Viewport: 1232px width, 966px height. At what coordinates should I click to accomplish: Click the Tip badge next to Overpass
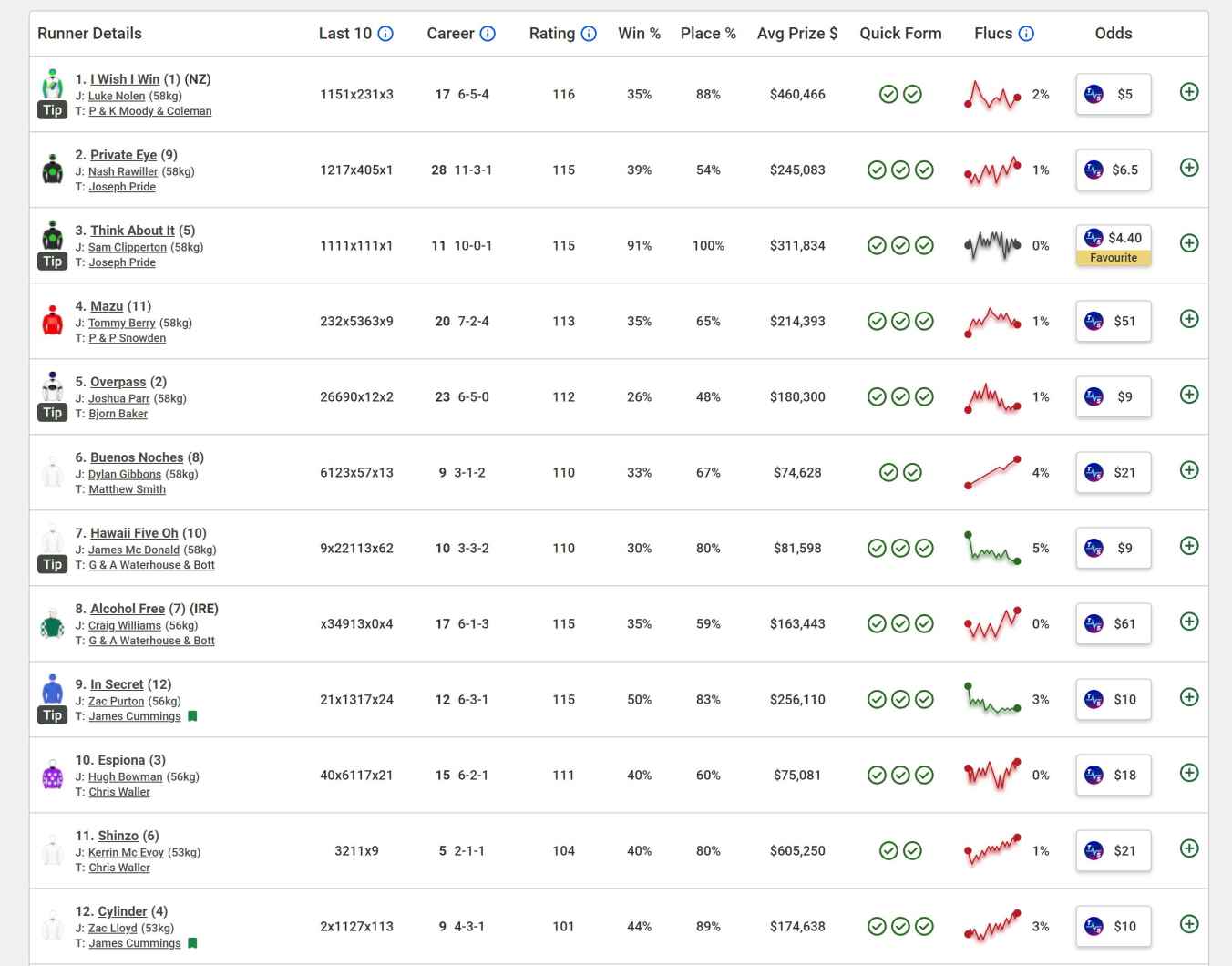click(52, 413)
